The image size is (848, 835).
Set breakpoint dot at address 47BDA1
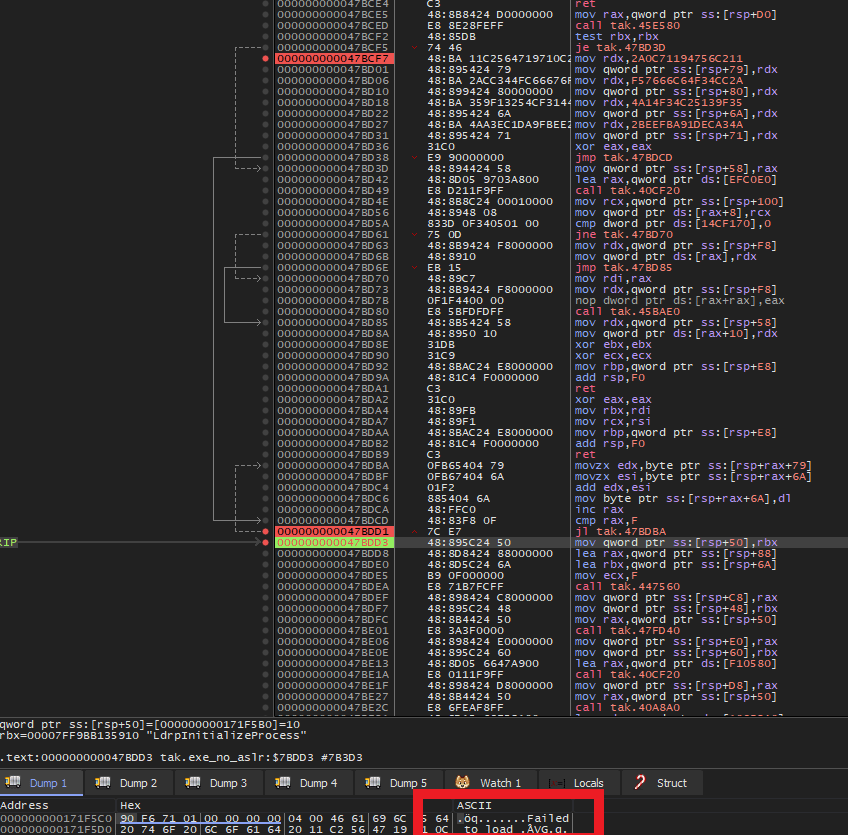pos(265,388)
